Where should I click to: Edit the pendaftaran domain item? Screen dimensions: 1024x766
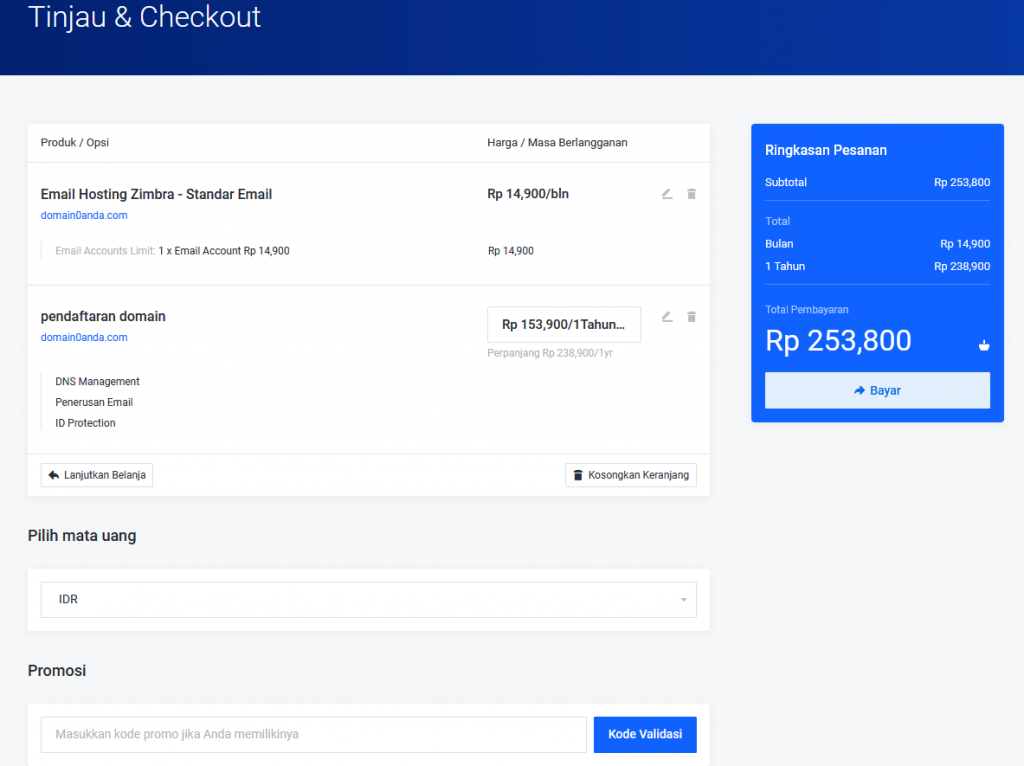coord(667,317)
